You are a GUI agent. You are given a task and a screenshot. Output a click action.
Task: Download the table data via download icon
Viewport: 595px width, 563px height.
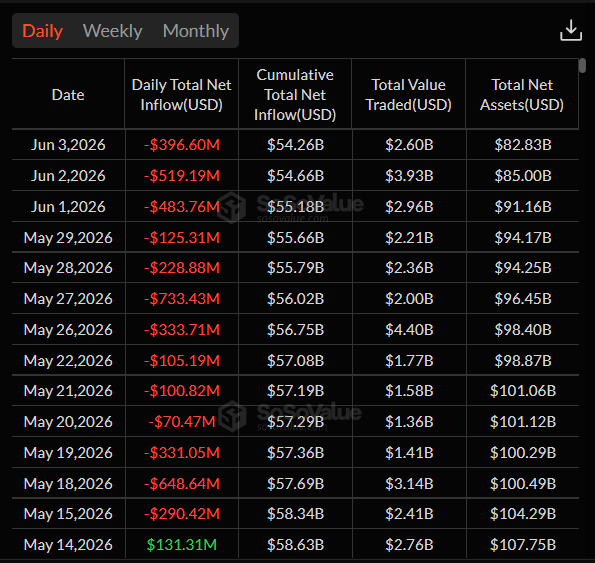[571, 30]
